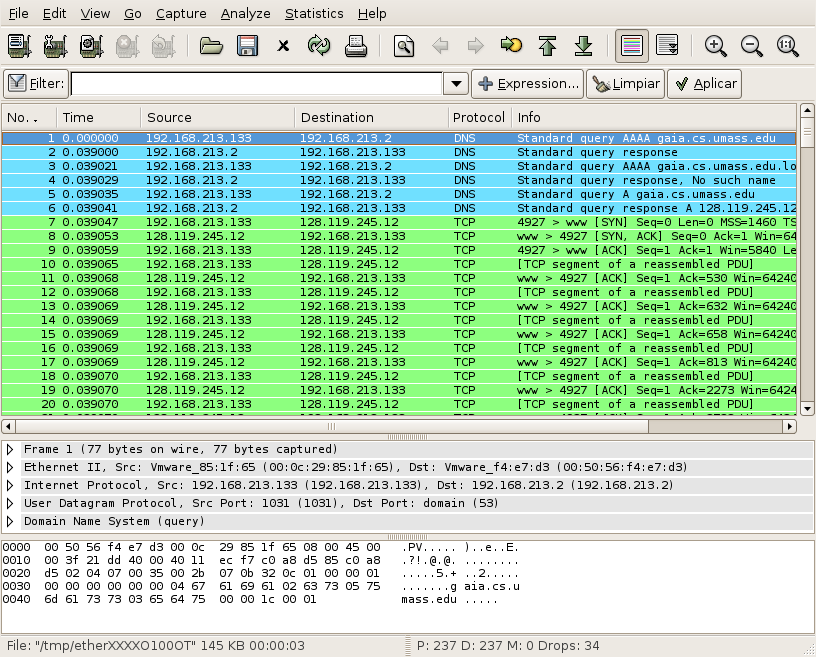Reload the current capture file
Viewport: 816px width, 657px height.
click(318, 46)
